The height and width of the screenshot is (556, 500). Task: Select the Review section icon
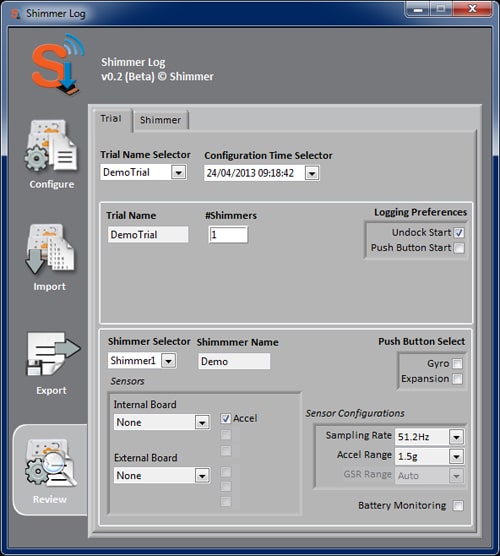pyautogui.click(x=51, y=463)
